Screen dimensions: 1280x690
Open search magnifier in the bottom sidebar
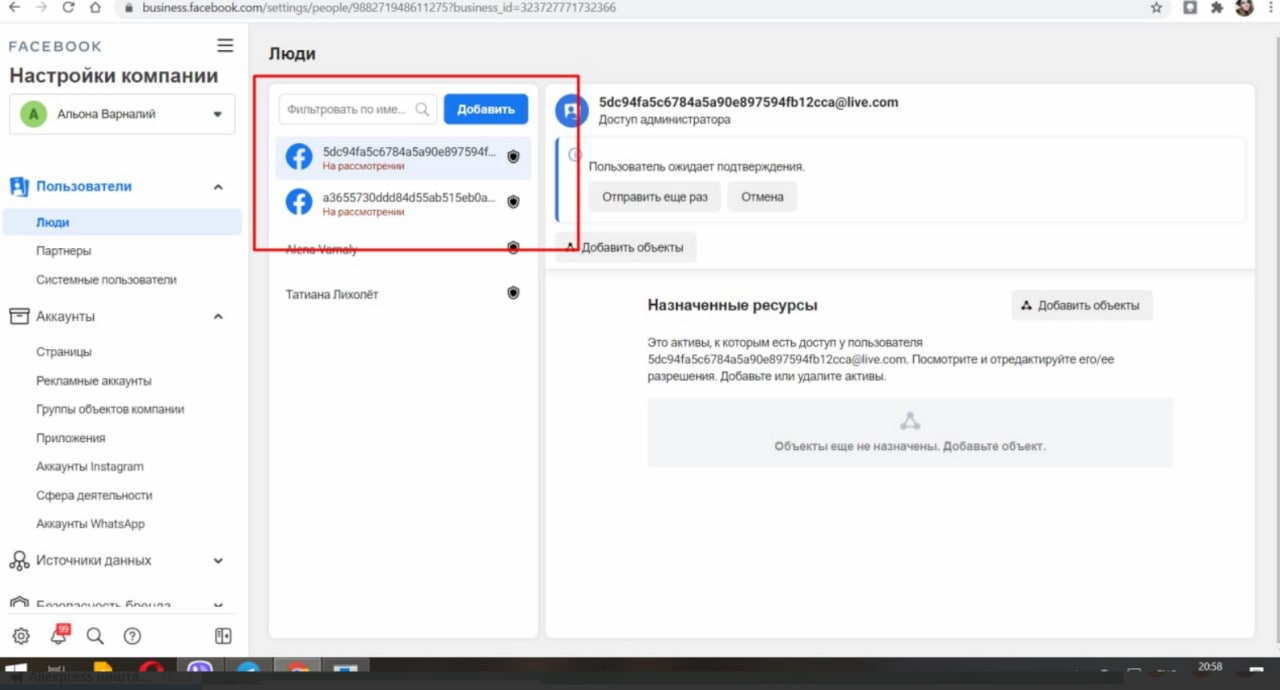pos(95,636)
